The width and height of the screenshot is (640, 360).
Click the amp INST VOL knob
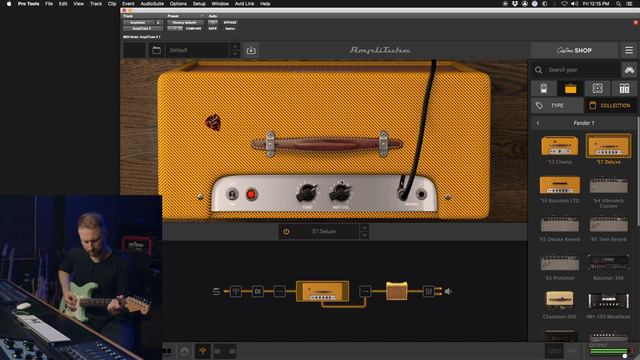340,193
